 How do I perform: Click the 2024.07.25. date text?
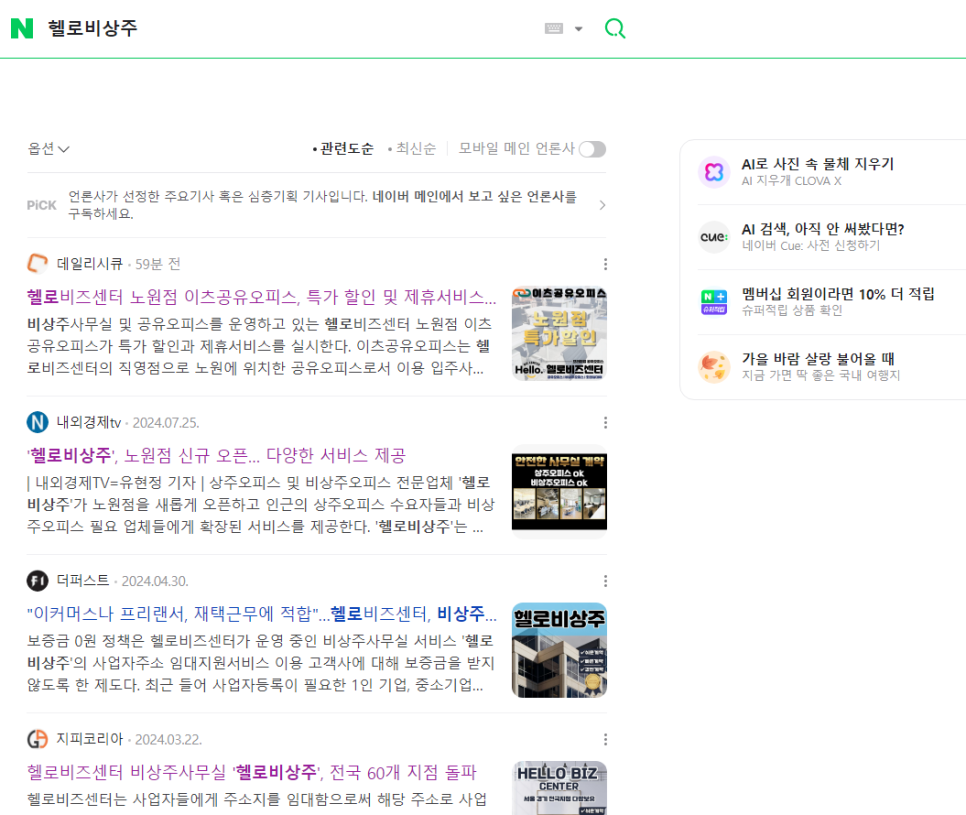(166, 423)
